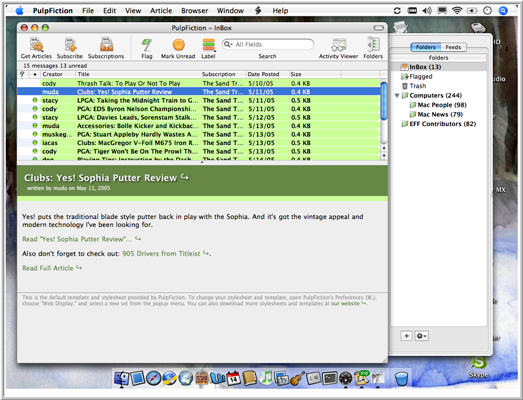The image size is (523, 400).
Task: Click unread dot of EDS Byron Nelson row
Action: pyautogui.click(x=35, y=108)
